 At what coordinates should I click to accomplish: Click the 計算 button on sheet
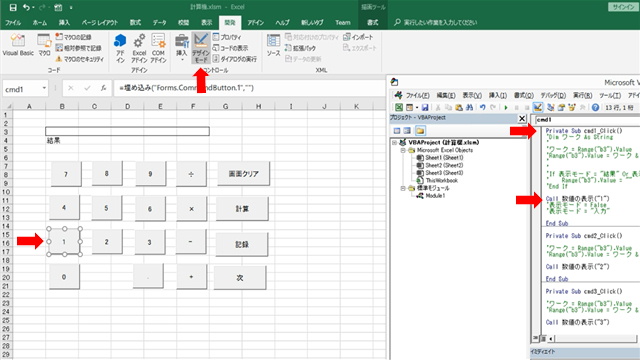pyautogui.click(x=242, y=209)
